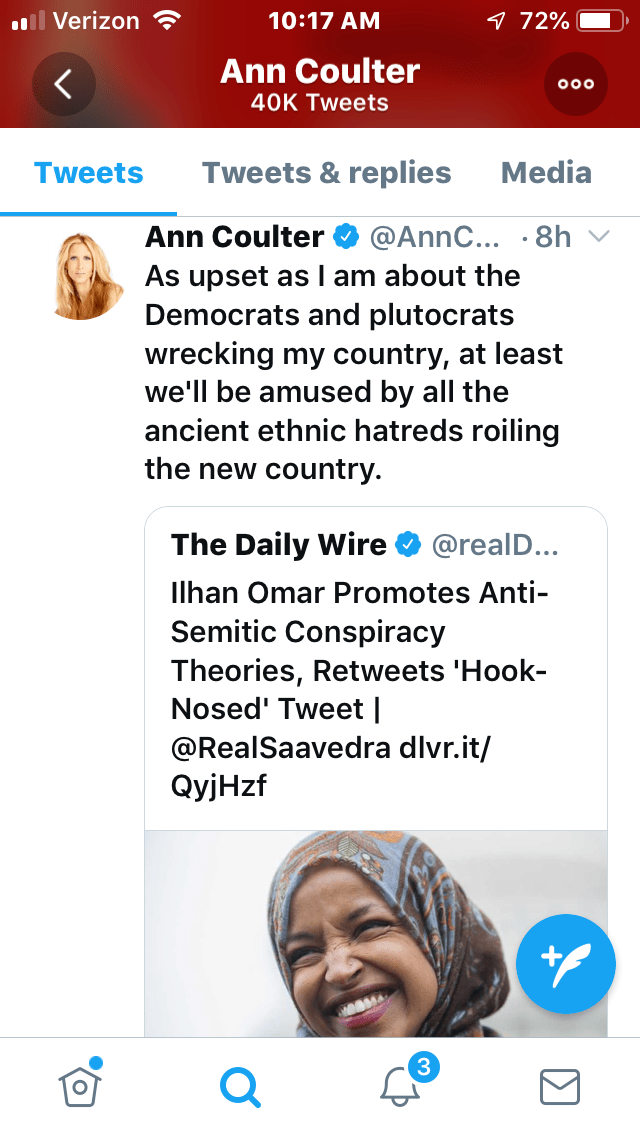Tap the battery indicator in status bar

tap(600, 20)
